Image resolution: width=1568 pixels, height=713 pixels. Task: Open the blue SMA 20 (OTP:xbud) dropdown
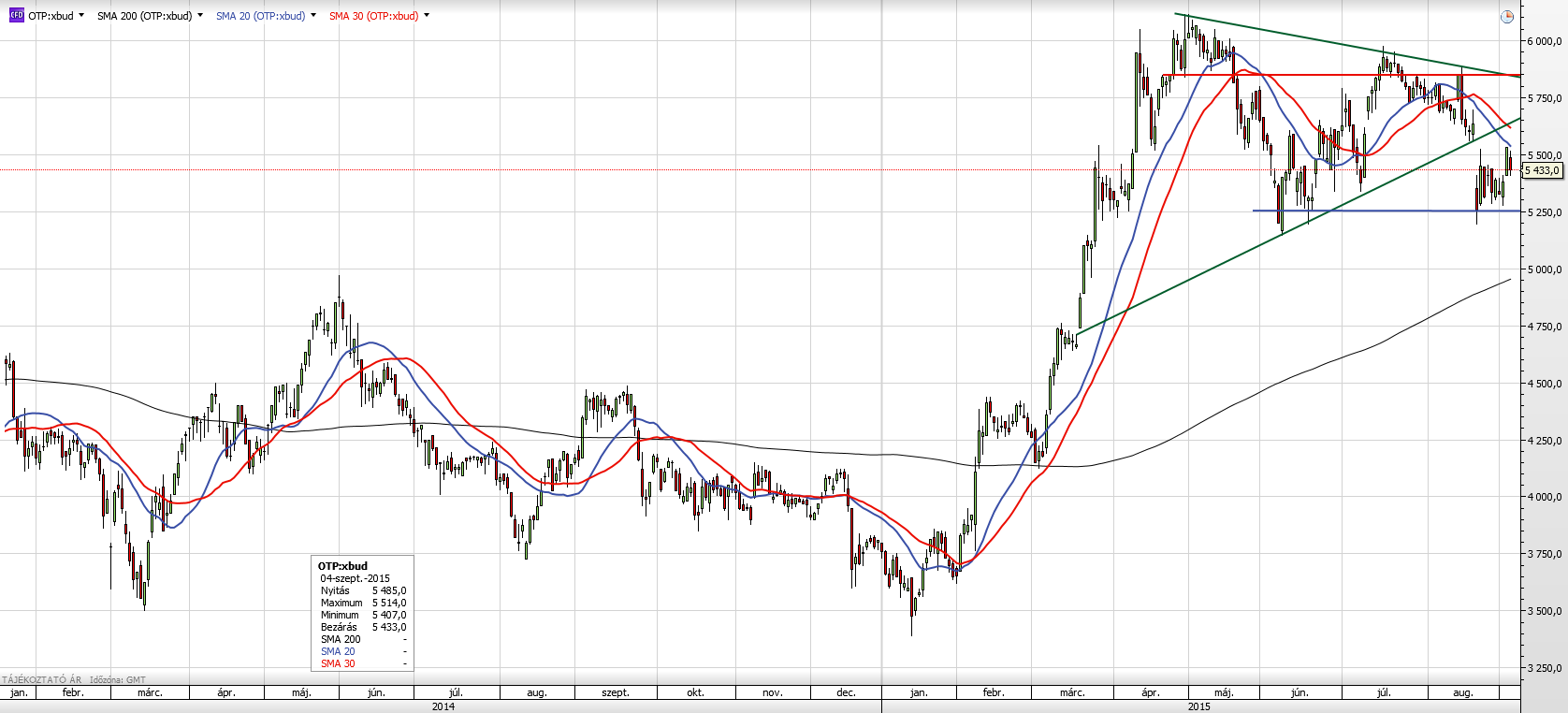coord(313,16)
